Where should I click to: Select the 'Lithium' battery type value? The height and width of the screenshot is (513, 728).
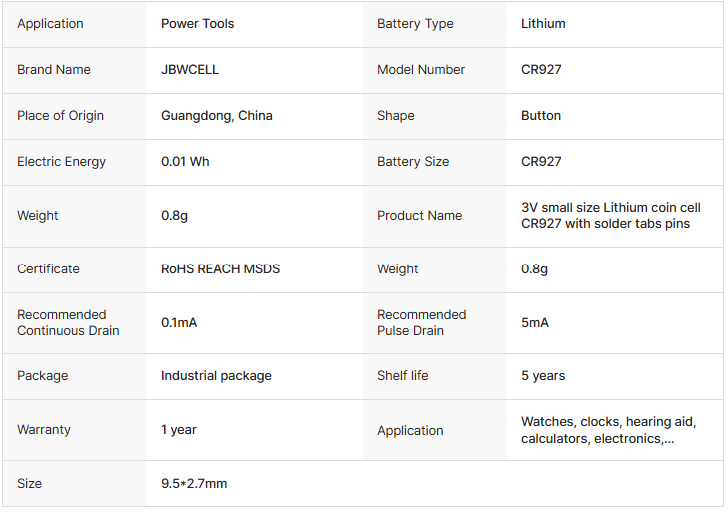click(543, 24)
